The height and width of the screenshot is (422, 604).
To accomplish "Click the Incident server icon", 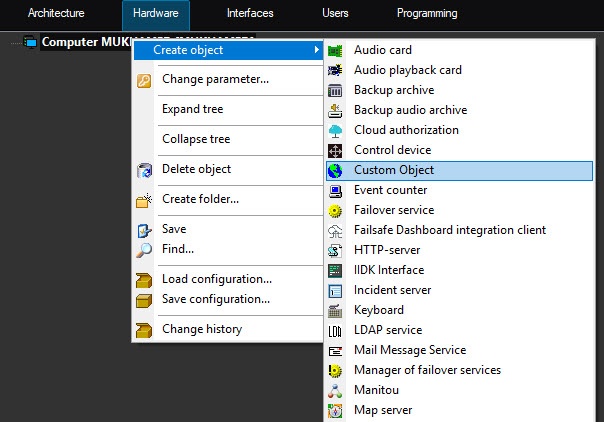I will pos(336,290).
